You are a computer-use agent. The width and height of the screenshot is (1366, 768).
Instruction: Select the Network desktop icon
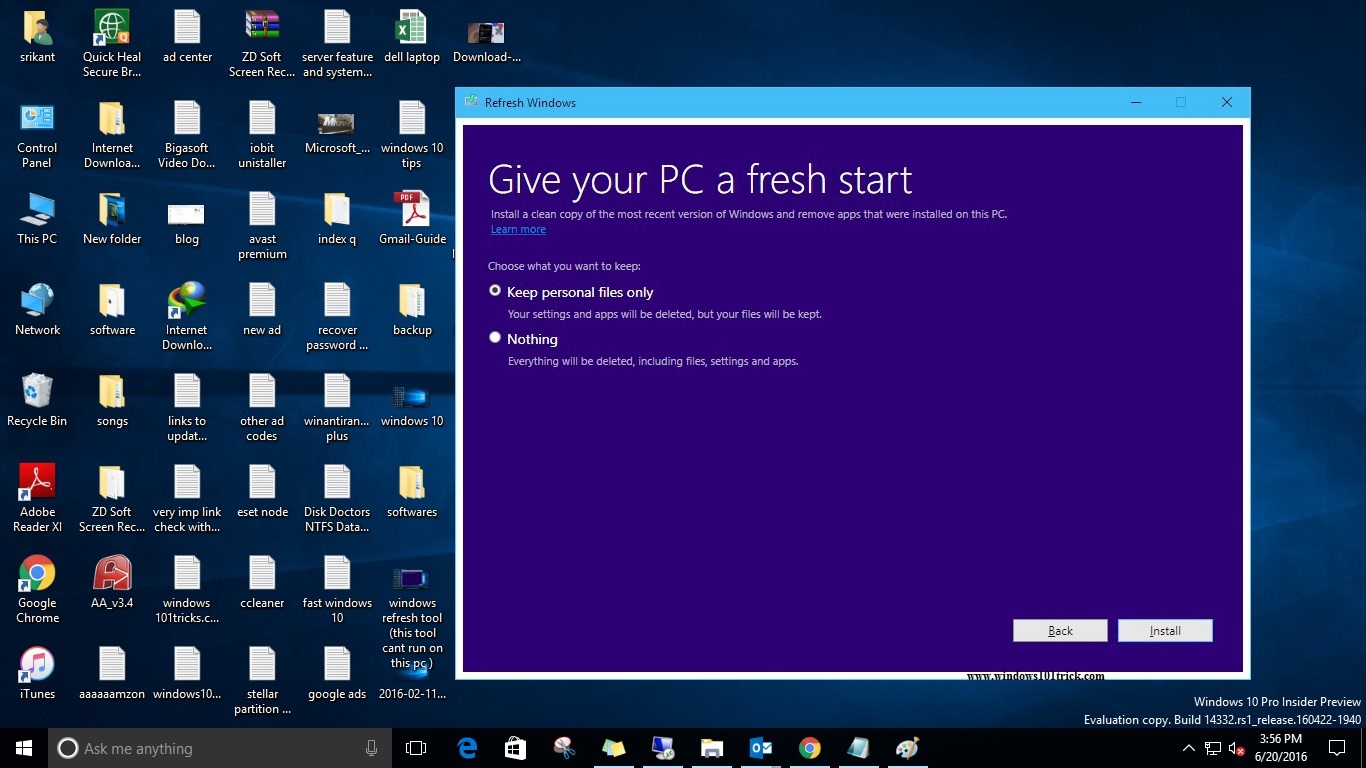click(37, 310)
